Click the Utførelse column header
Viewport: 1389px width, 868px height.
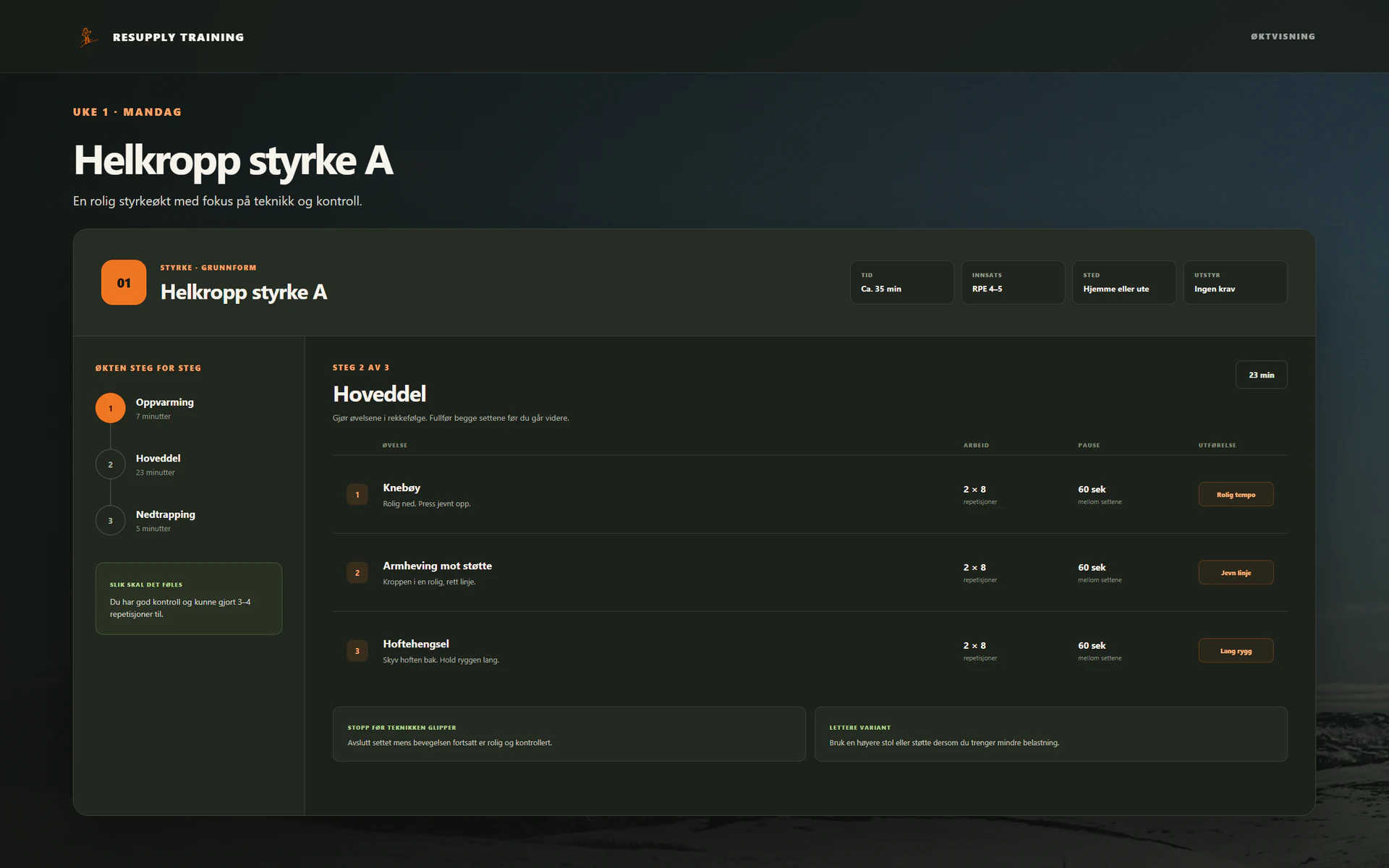click(x=1217, y=446)
